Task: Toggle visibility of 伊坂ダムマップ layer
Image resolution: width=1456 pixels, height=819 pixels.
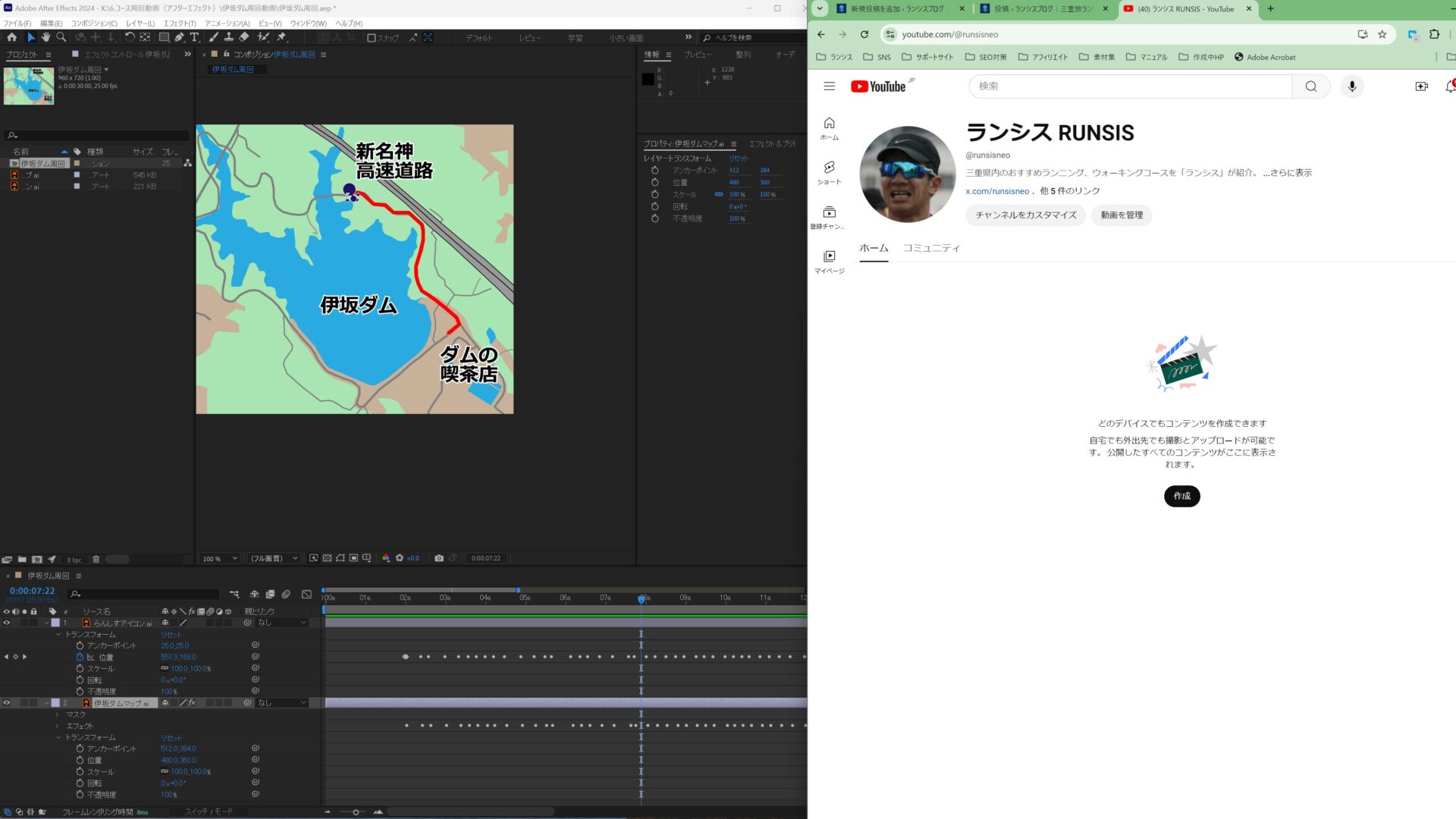Action: click(x=7, y=702)
